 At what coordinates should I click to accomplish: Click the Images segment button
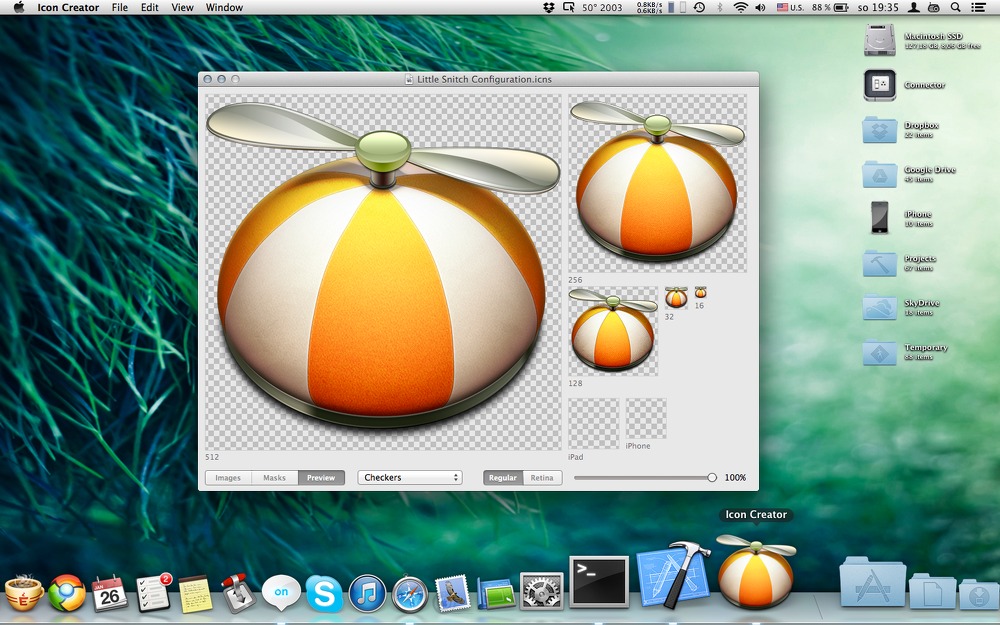click(227, 477)
